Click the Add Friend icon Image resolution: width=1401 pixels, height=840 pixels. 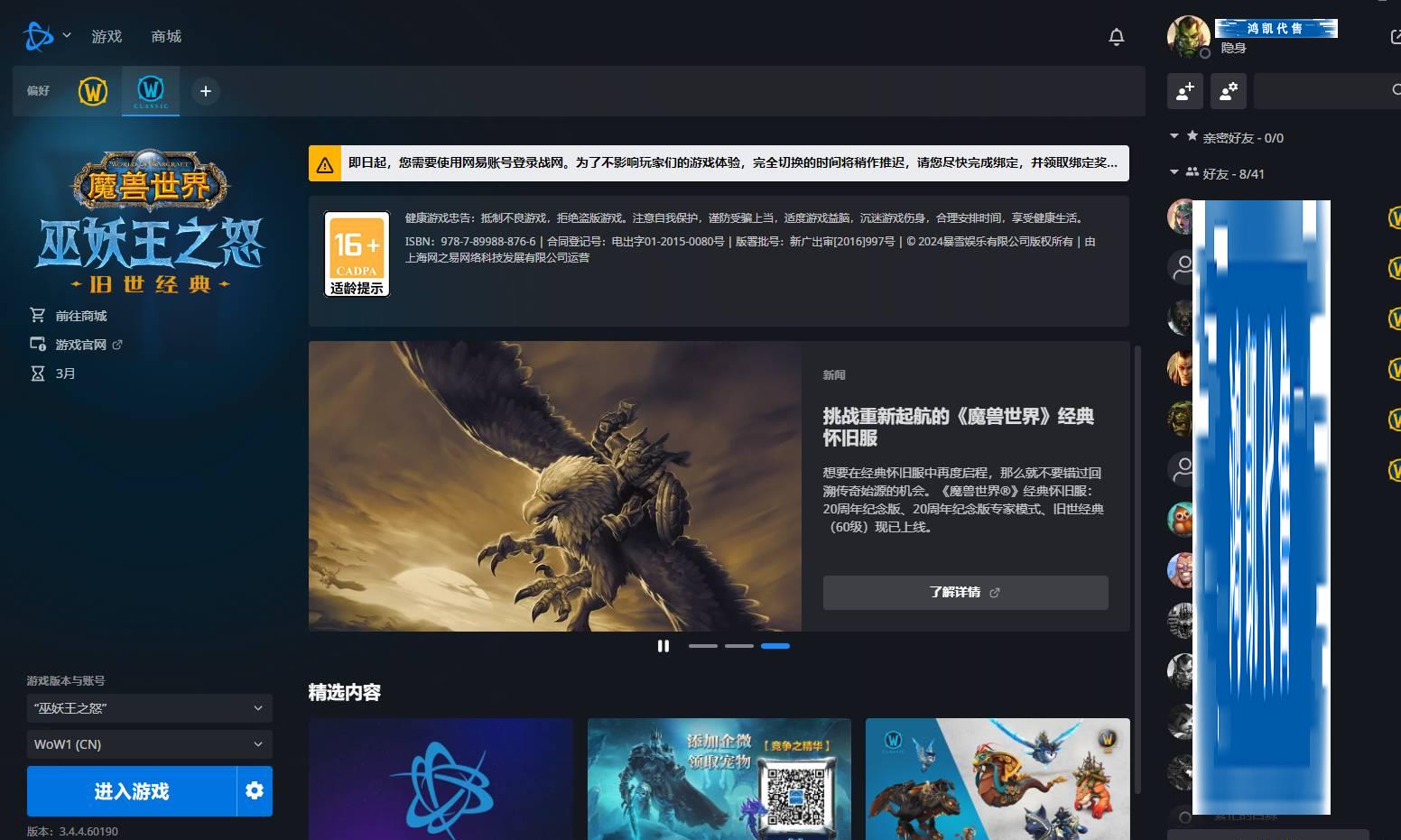[1185, 91]
